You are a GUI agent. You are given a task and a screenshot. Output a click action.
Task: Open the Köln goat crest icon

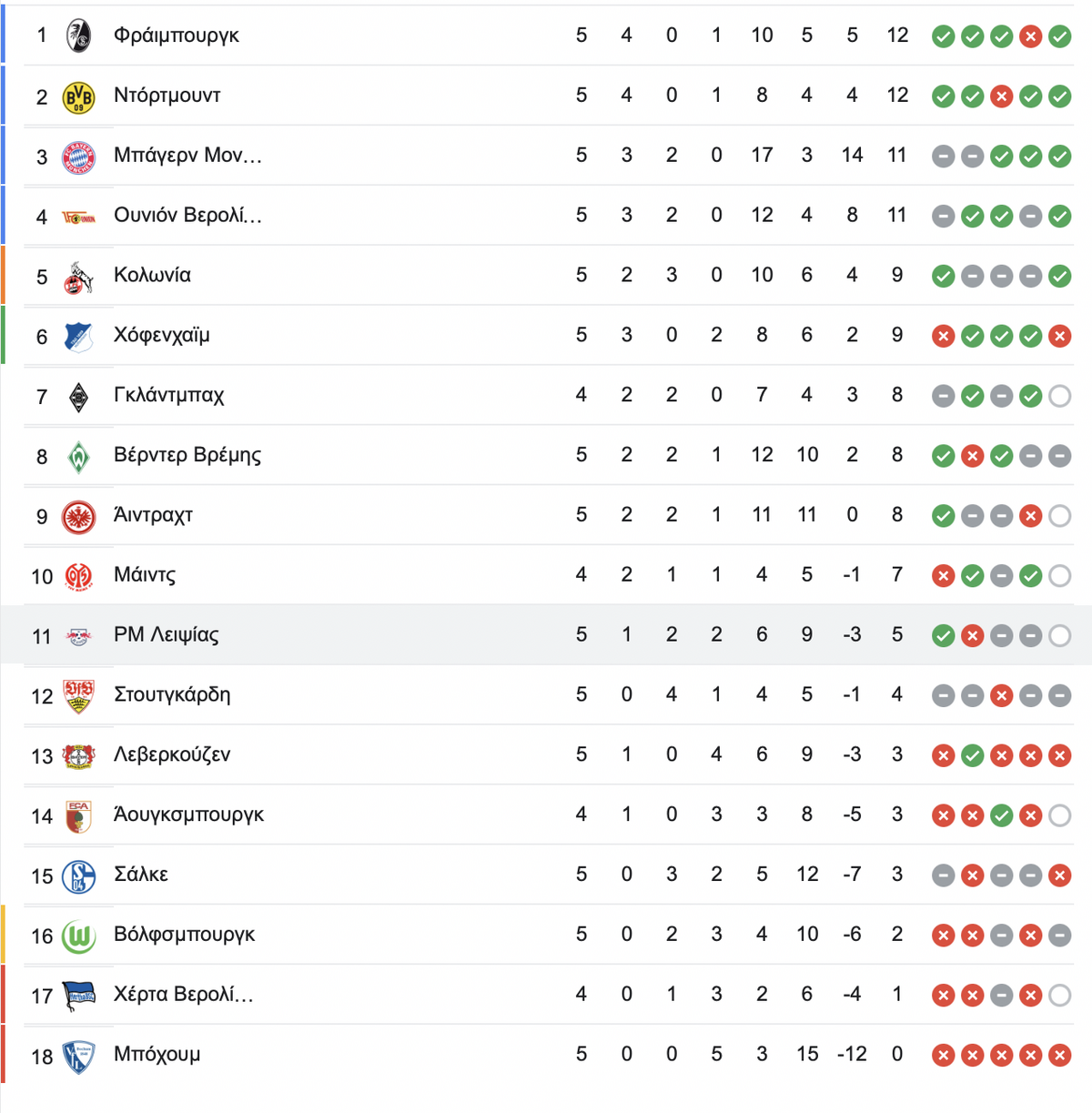point(78,277)
